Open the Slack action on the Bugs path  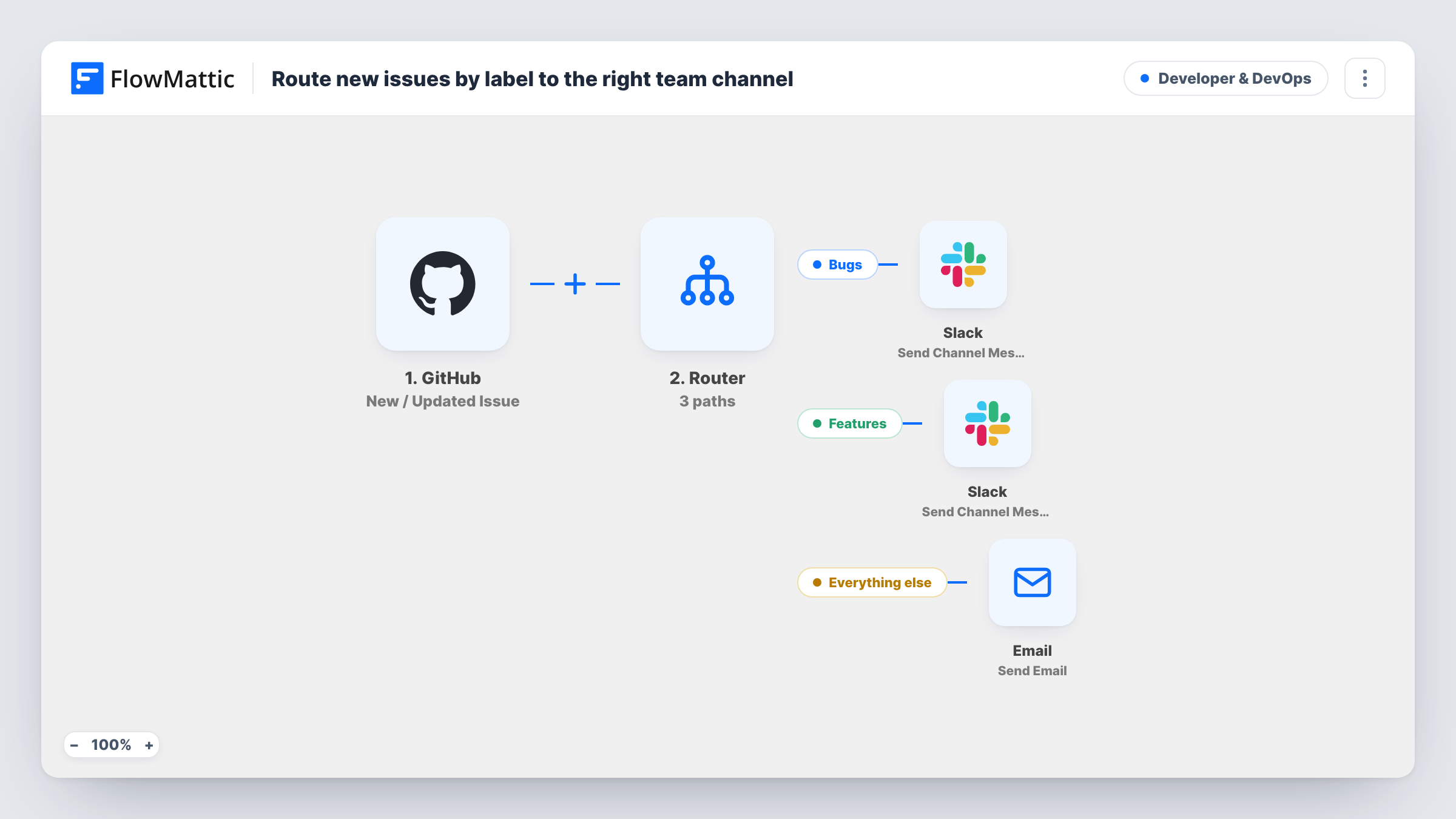pyautogui.click(x=963, y=265)
